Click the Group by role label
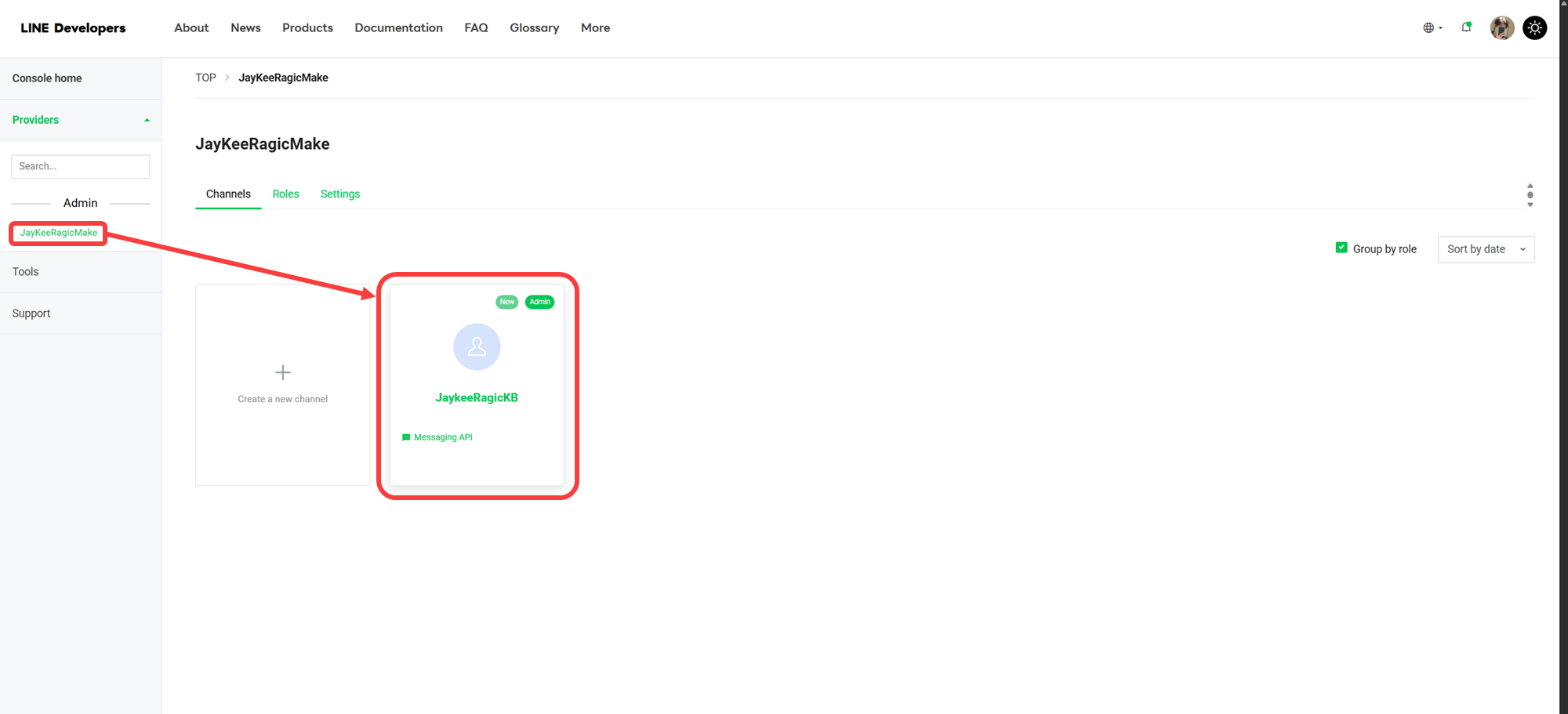Image resolution: width=1568 pixels, height=714 pixels. coord(1385,249)
